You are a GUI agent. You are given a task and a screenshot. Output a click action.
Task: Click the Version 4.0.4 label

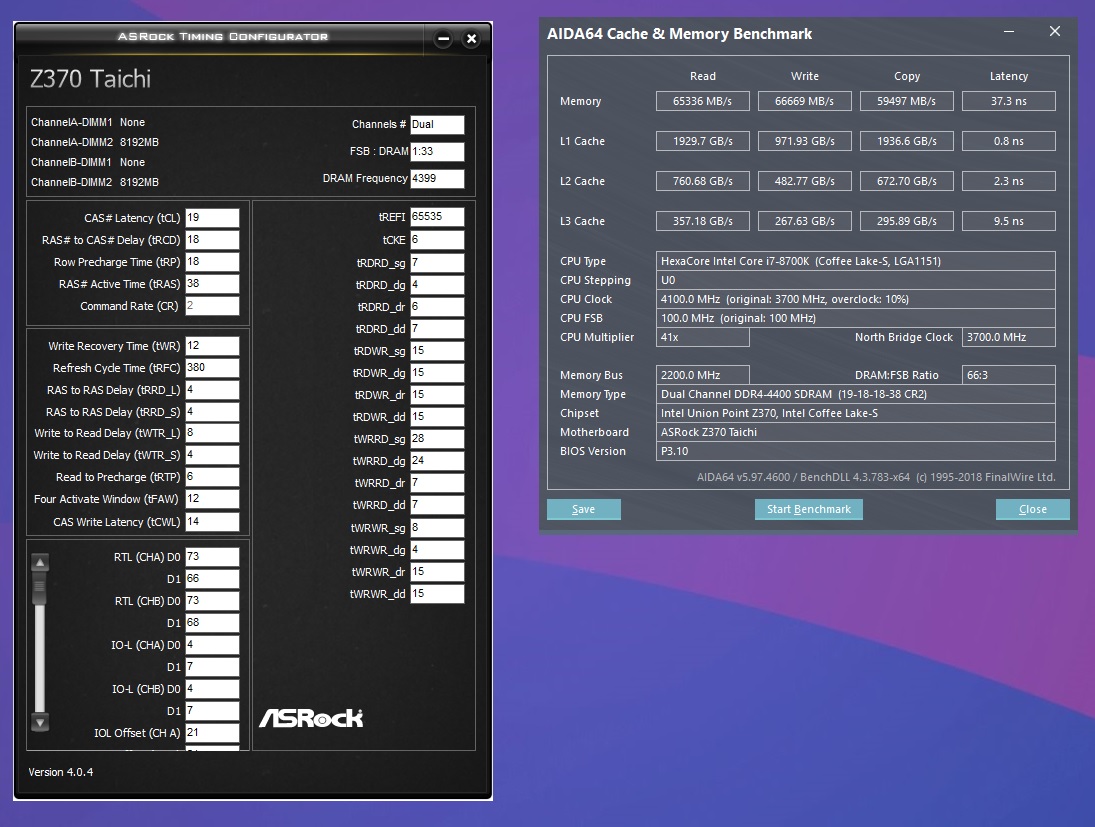click(x=61, y=772)
